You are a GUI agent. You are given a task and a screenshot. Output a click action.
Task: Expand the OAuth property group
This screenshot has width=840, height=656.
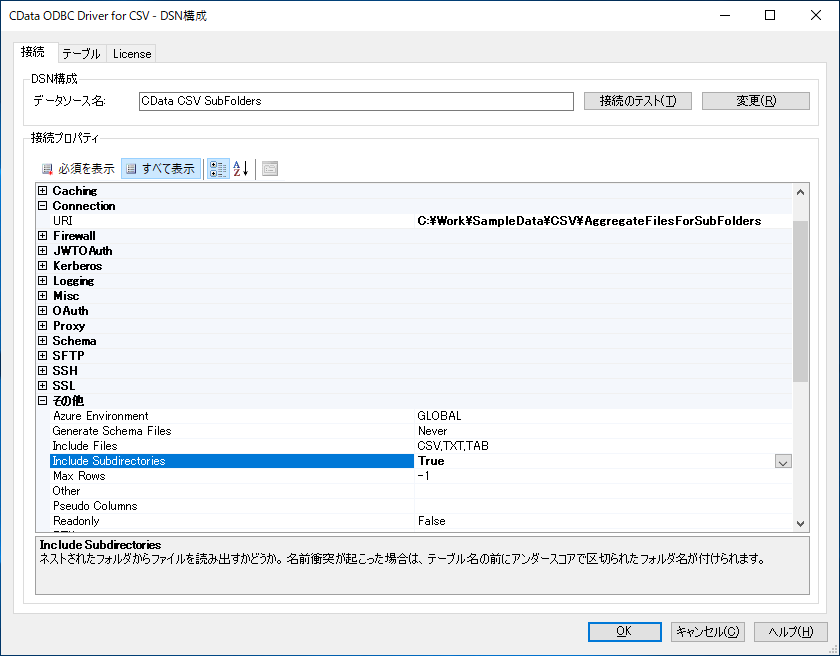pyautogui.click(x=43, y=311)
